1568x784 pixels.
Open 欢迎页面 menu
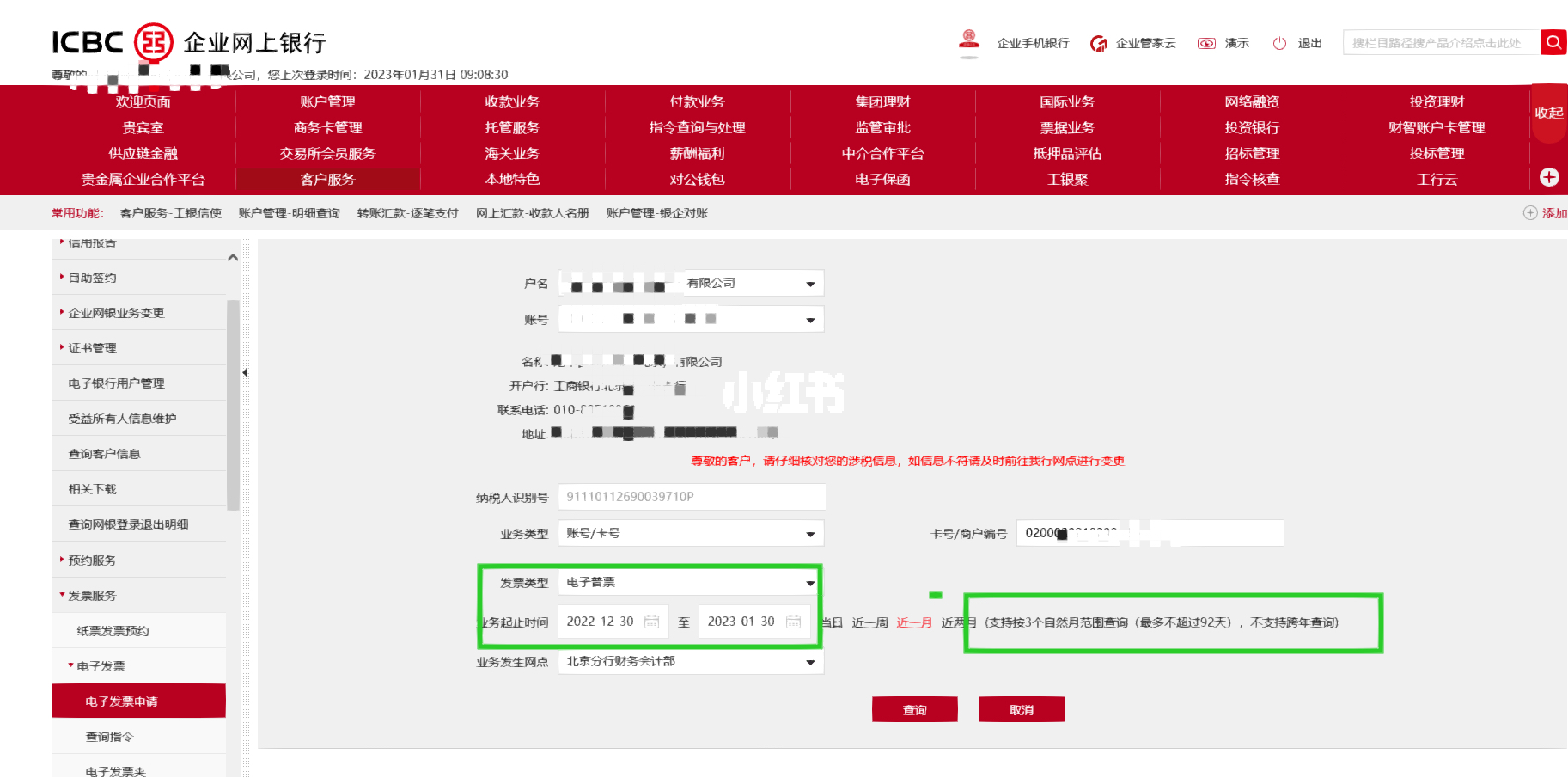[143, 101]
